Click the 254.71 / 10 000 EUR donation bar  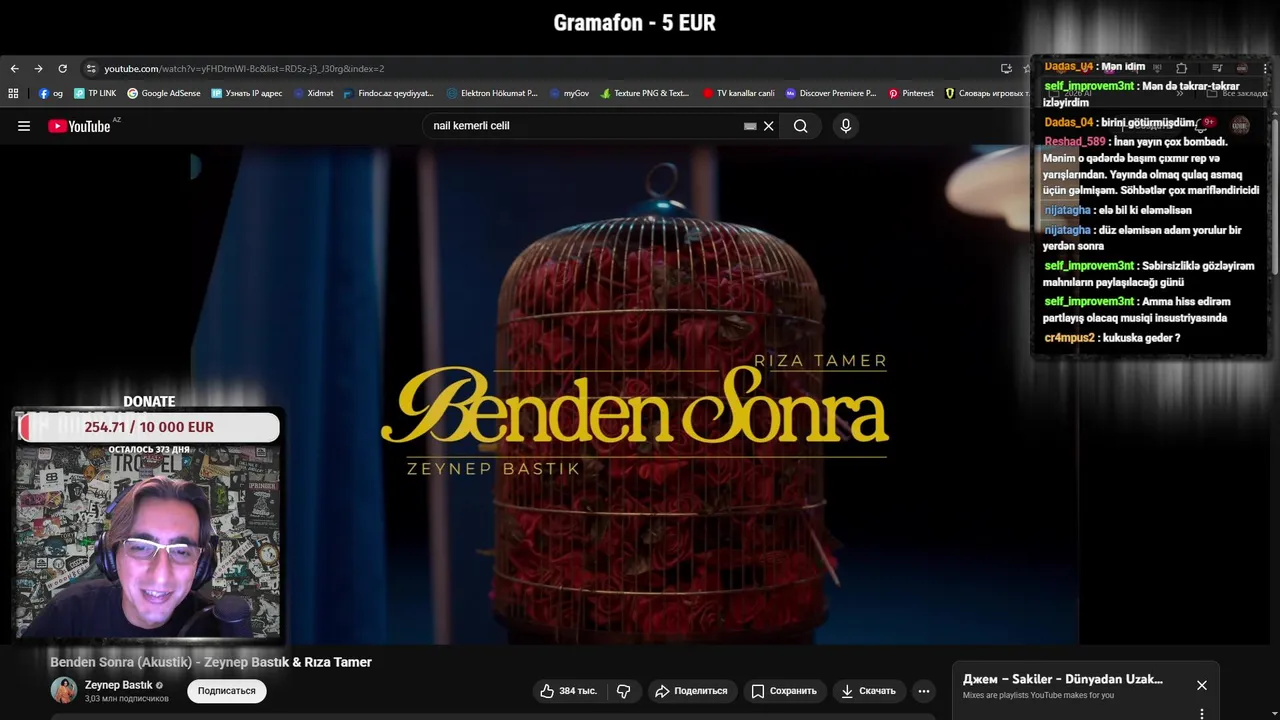tap(149, 427)
